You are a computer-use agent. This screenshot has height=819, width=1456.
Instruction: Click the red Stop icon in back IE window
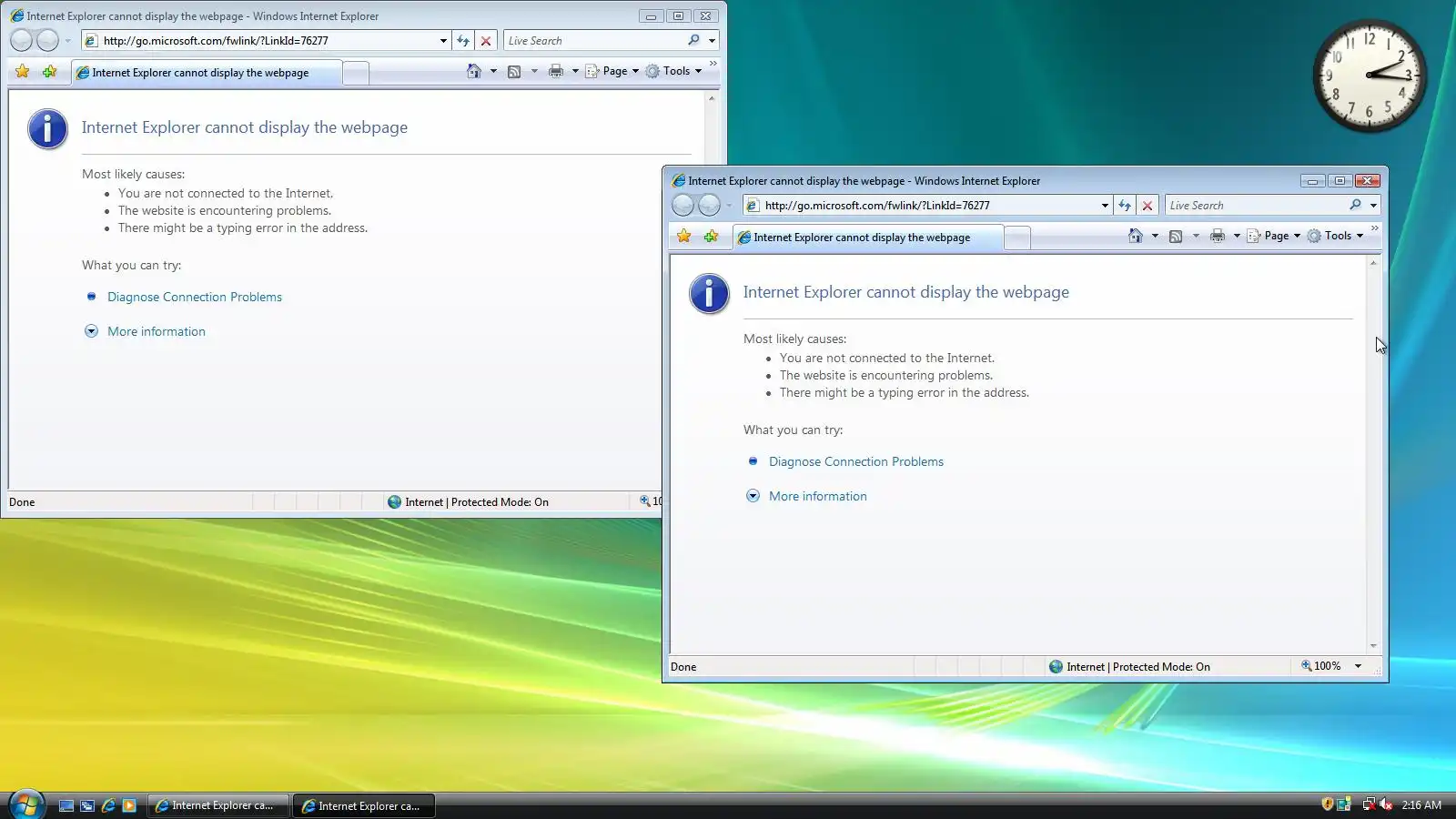[486, 41]
